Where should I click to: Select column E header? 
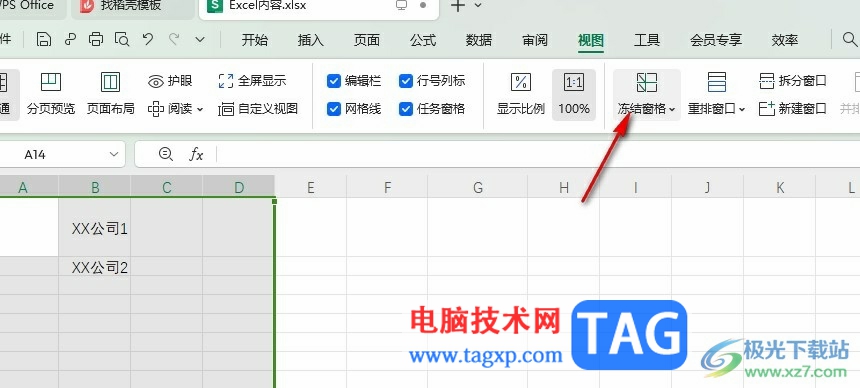(x=311, y=187)
